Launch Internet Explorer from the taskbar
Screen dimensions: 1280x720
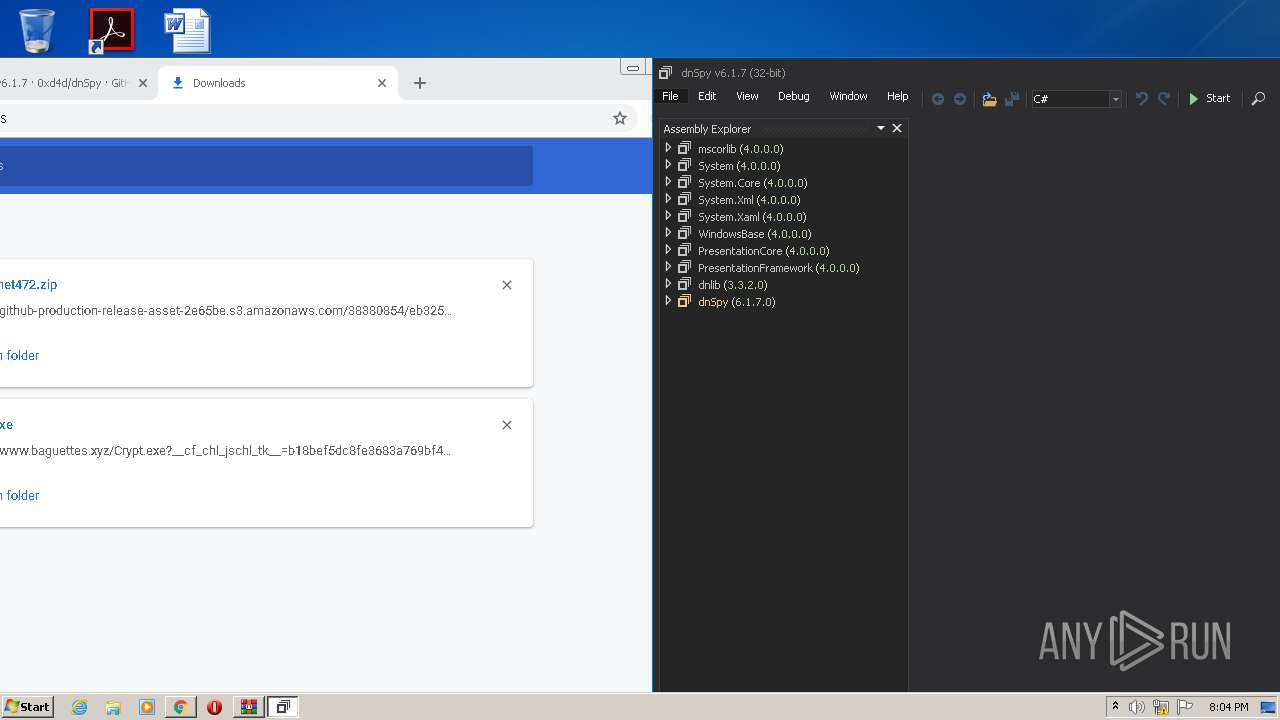(x=80, y=707)
